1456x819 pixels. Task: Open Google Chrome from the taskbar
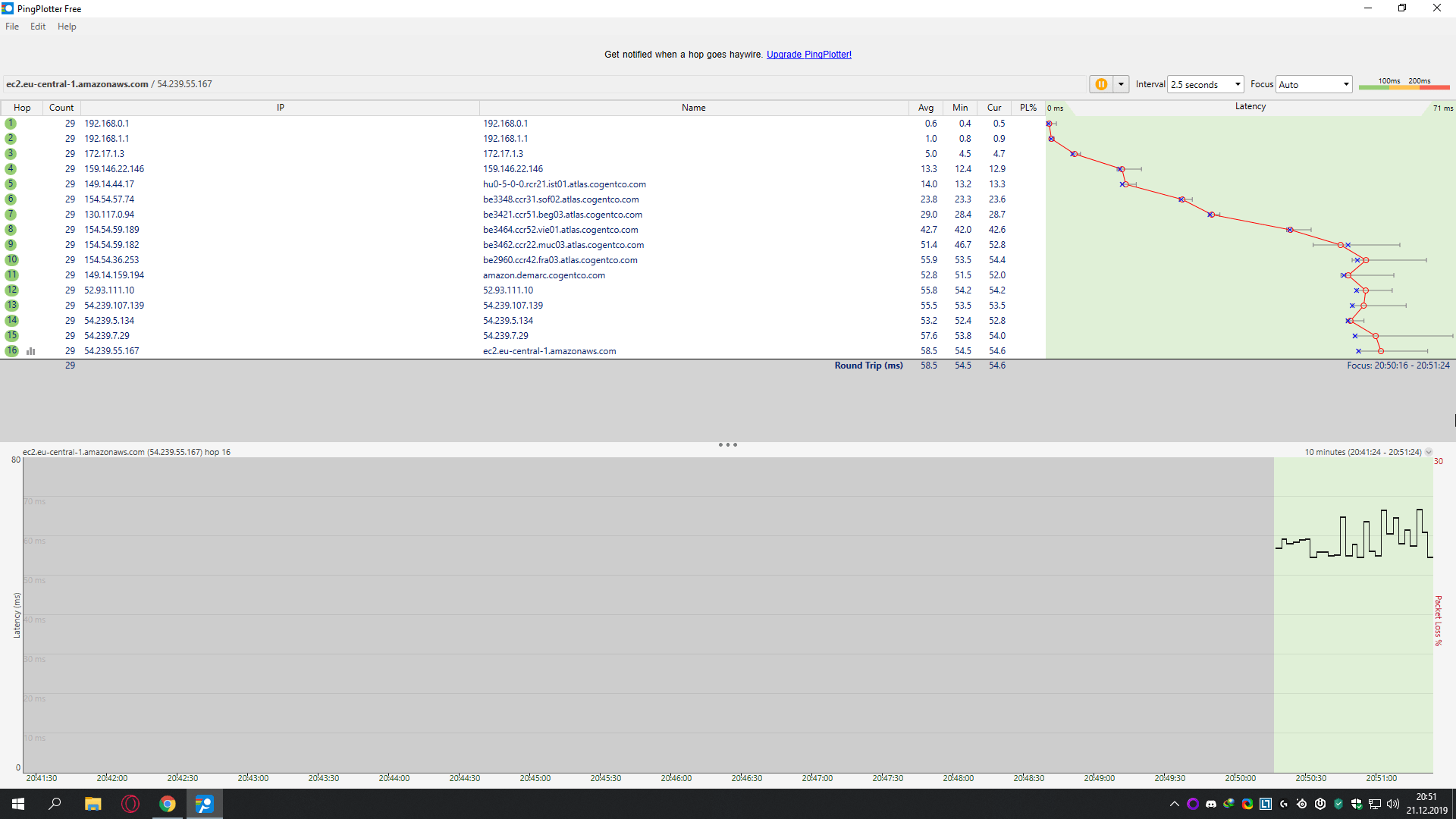point(168,804)
